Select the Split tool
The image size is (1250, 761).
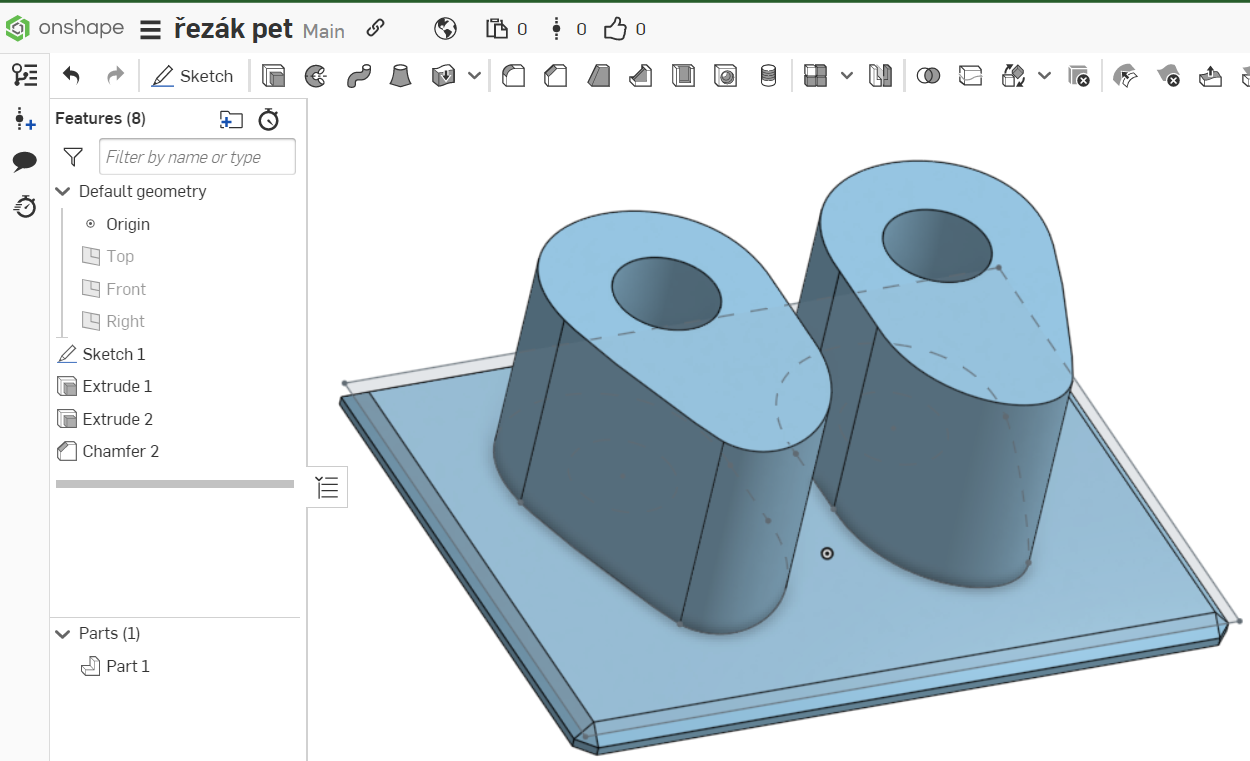(x=970, y=76)
